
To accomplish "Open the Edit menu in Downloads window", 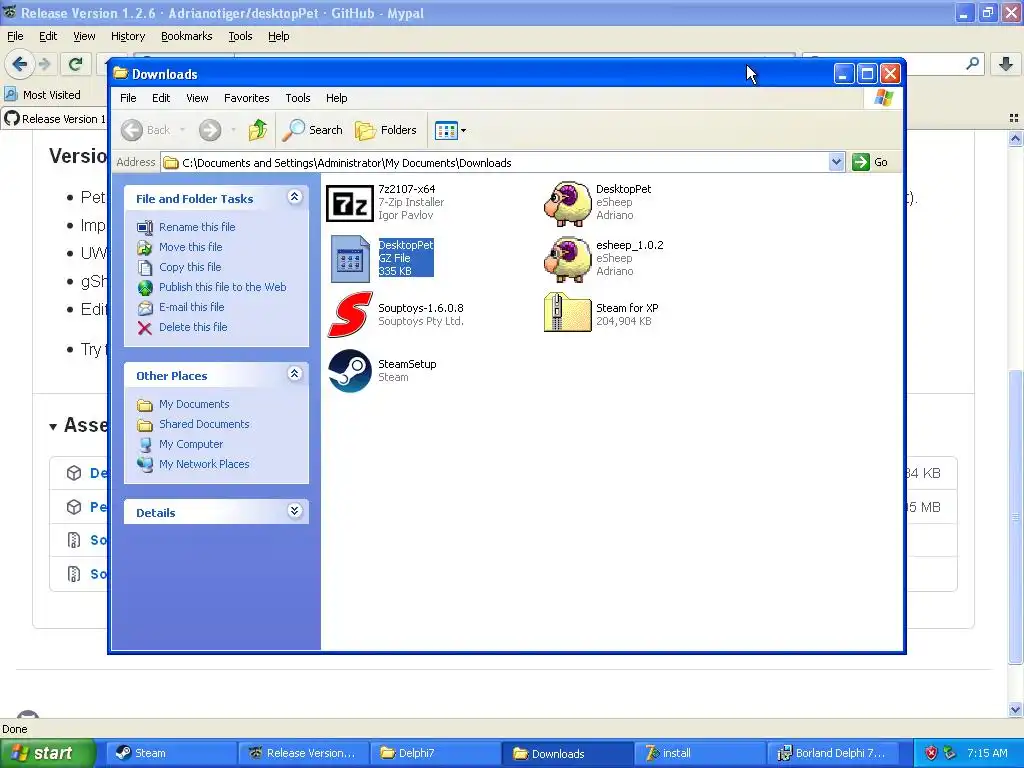I will pos(161,98).
